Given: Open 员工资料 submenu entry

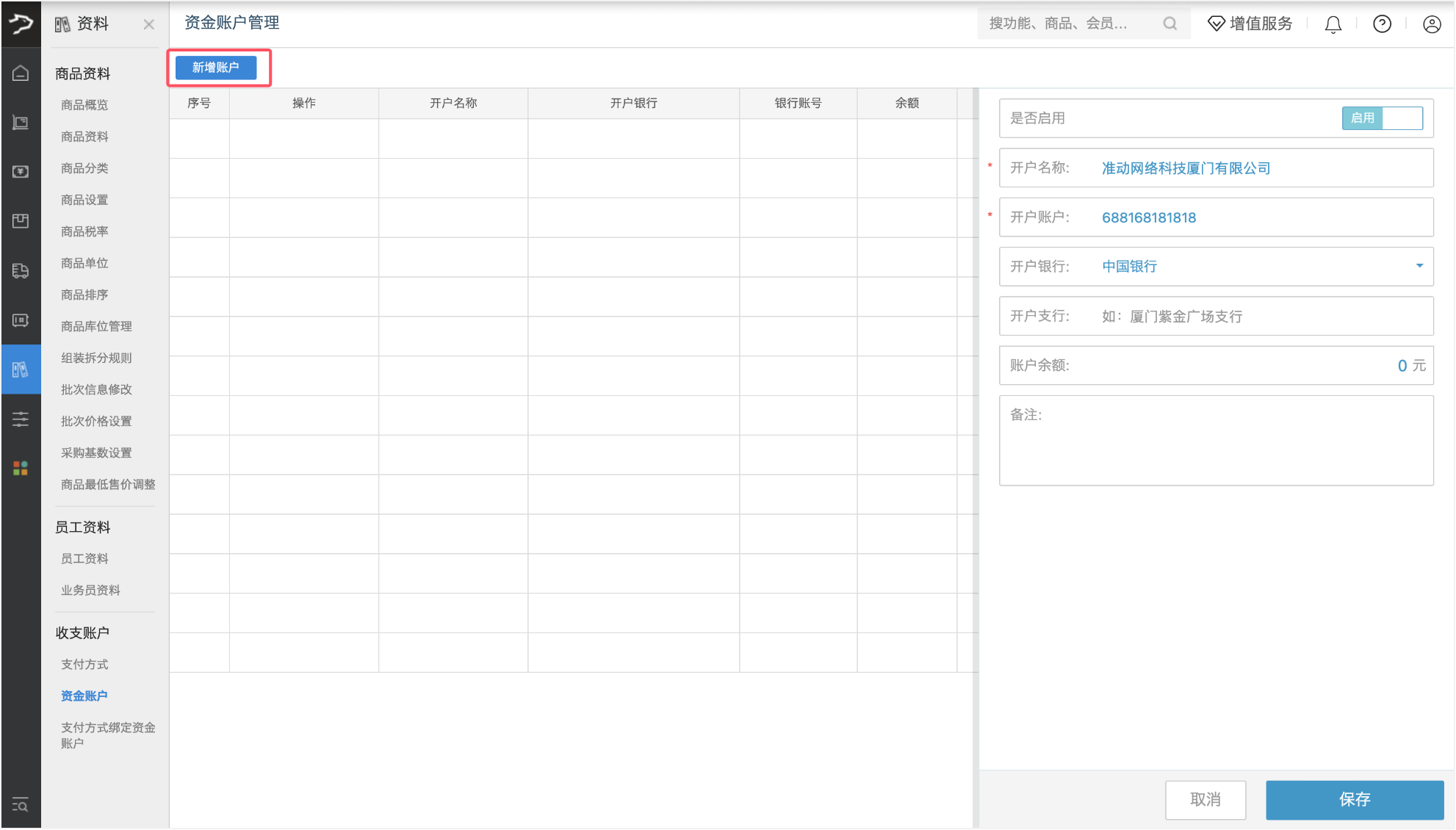Looking at the screenshot, I should pos(84,558).
